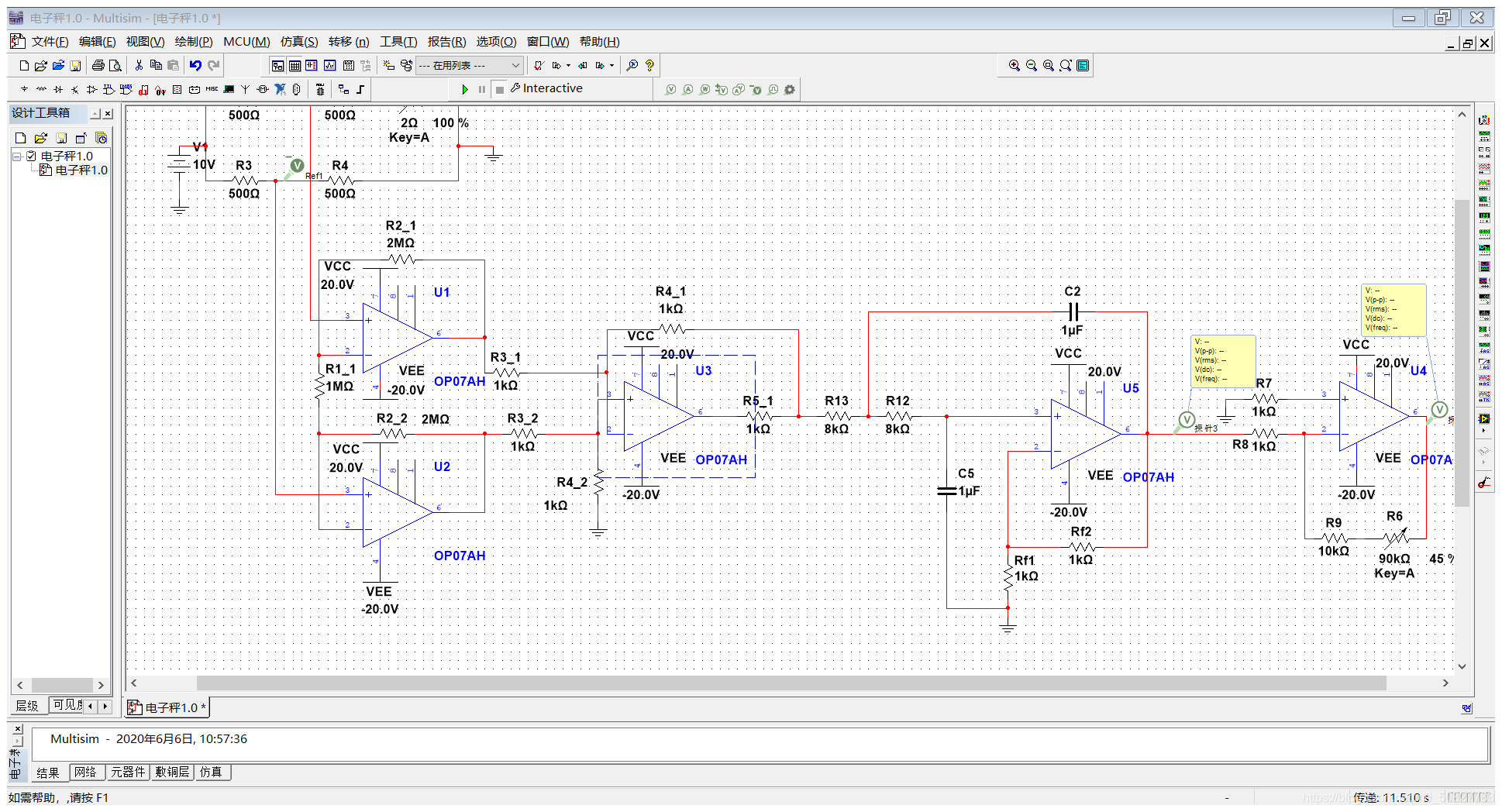1502x812 pixels.
Task: Pause the running simulation
Action: pos(482,89)
